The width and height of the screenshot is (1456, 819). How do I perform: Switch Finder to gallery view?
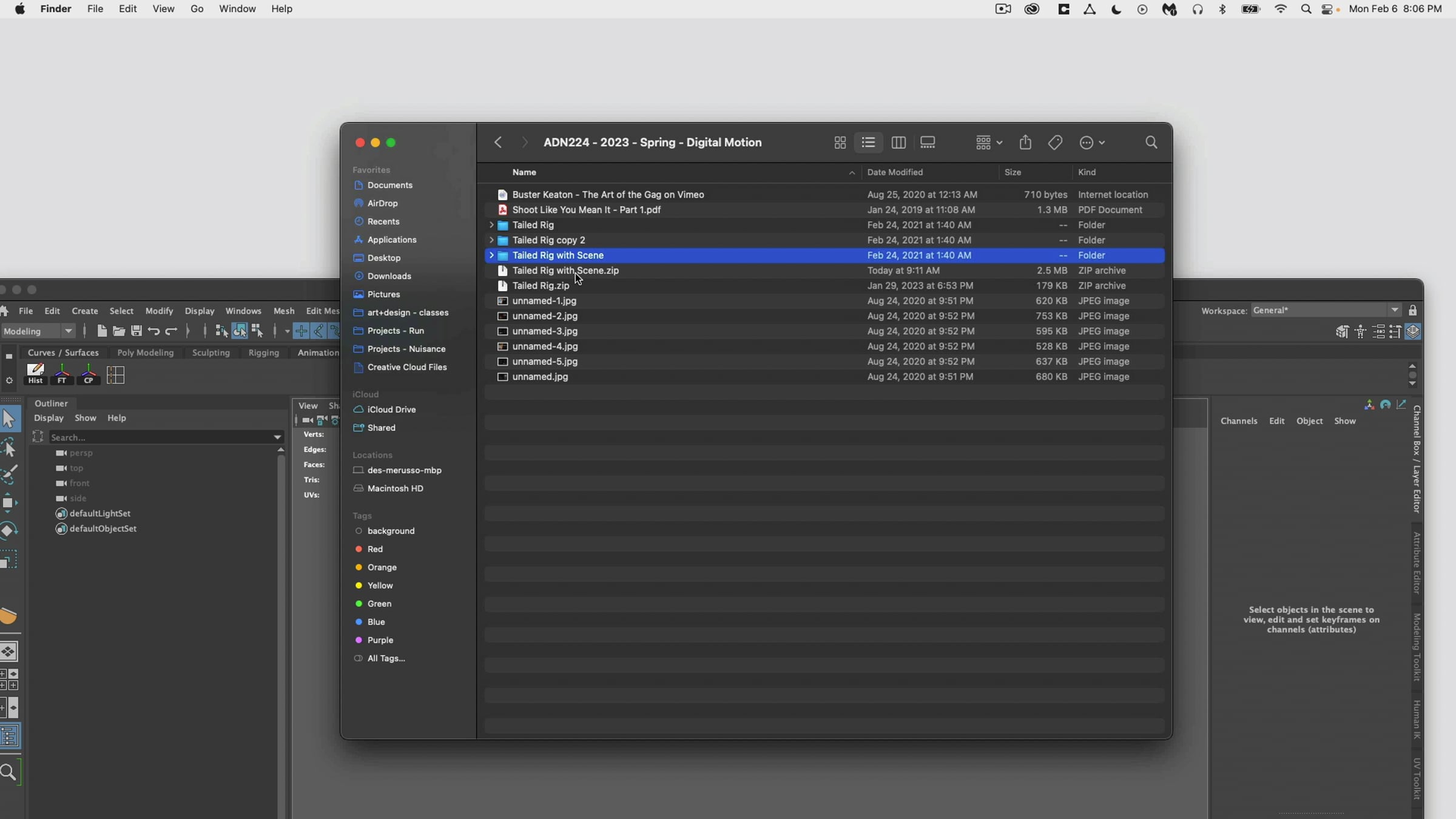[x=928, y=143]
